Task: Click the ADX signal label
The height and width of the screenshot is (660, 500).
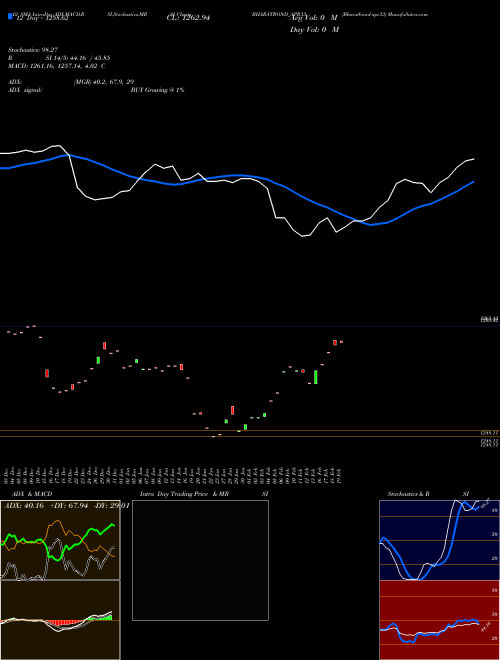Action: click(x=25, y=90)
